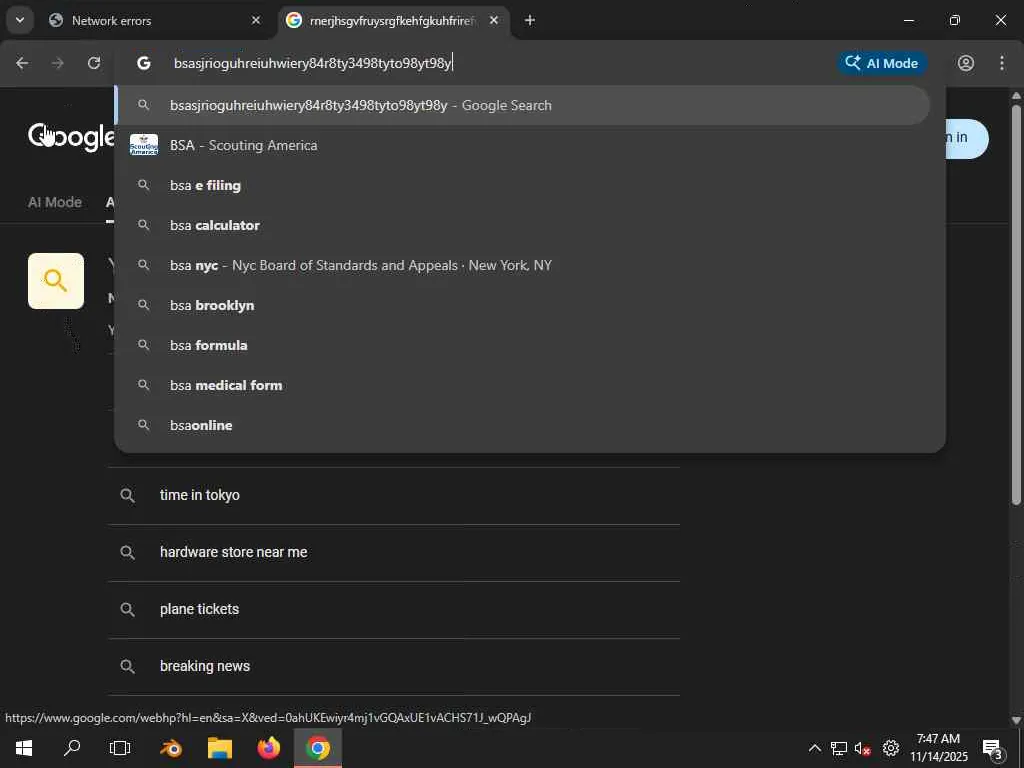Search for time in tokyo
This screenshot has height=768, width=1024.
tap(394, 496)
